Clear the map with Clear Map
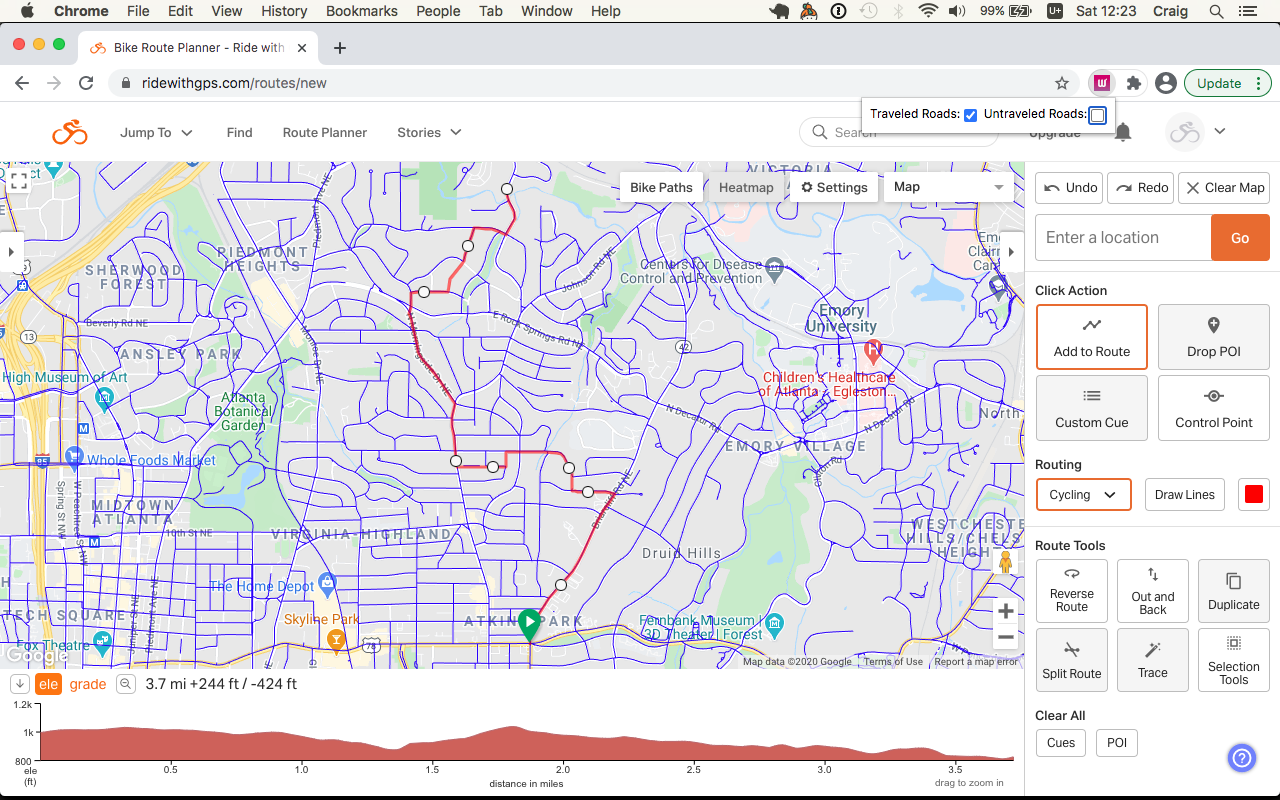 point(1224,187)
